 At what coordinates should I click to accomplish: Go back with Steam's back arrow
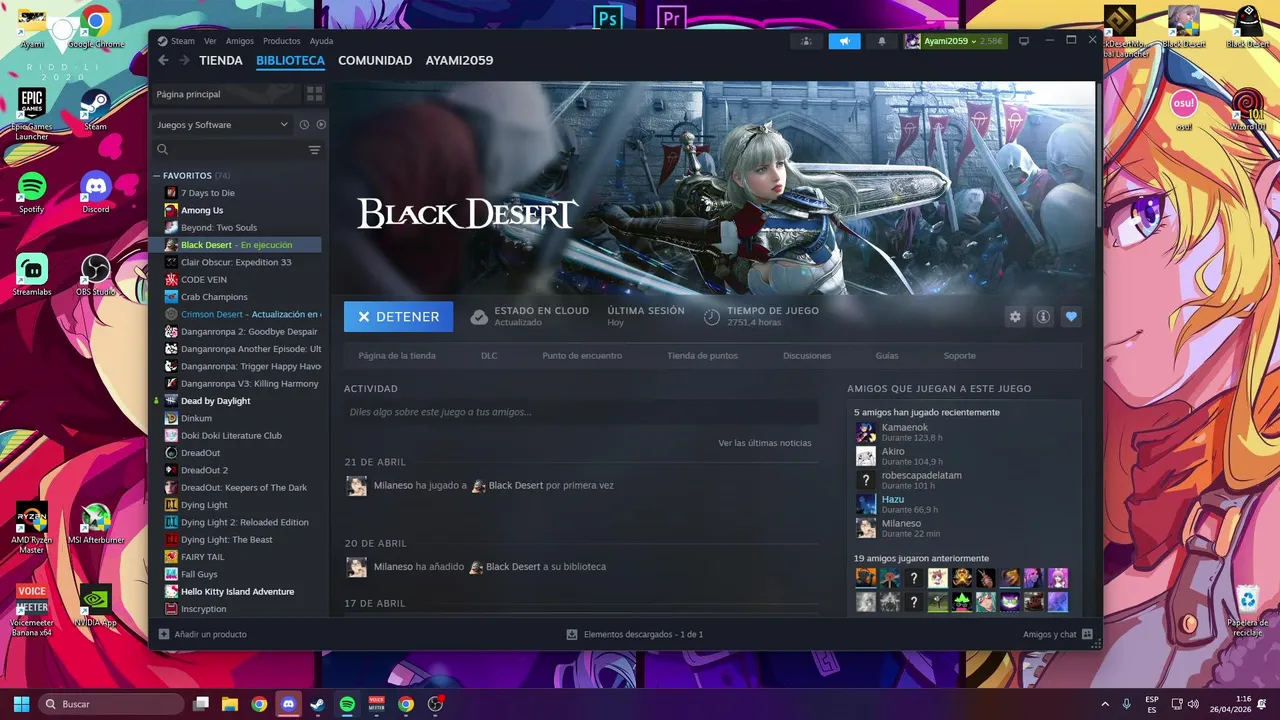pos(163,60)
